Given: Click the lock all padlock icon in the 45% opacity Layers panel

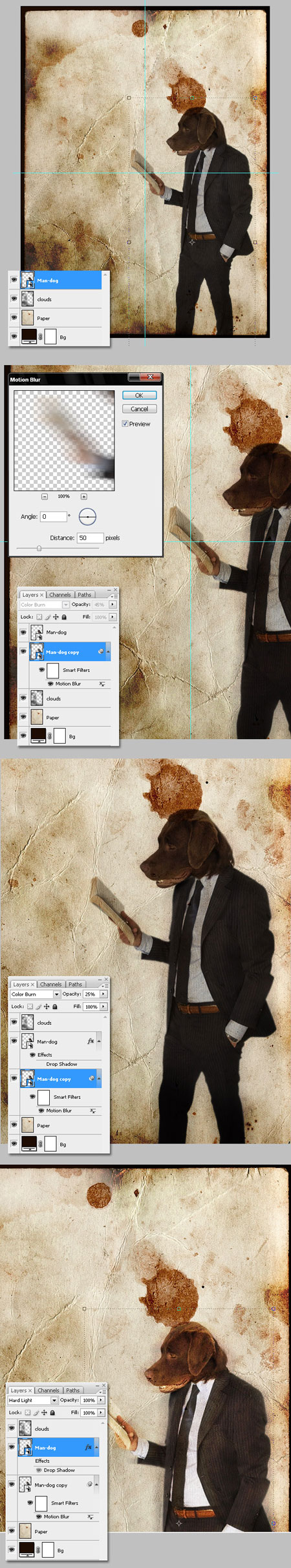Looking at the screenshot, I should point(64,617).
